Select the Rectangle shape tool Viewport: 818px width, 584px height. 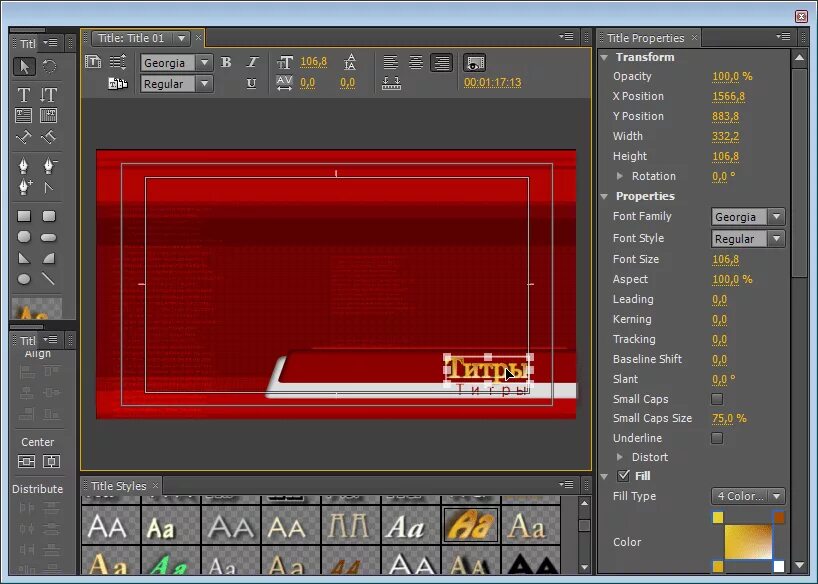(x=24, y=216)
